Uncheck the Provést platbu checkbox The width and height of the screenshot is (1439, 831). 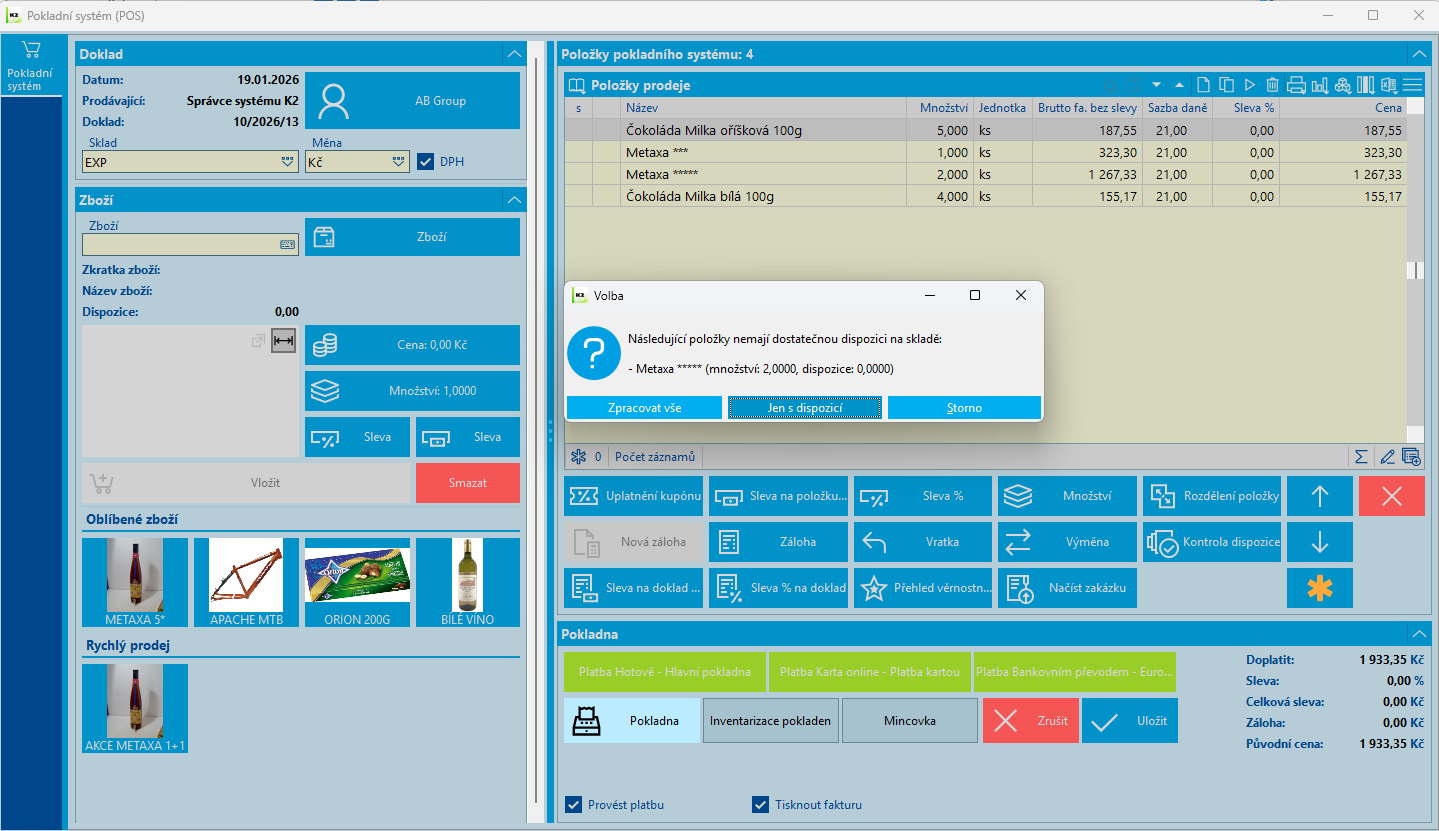tap(574, 804)
